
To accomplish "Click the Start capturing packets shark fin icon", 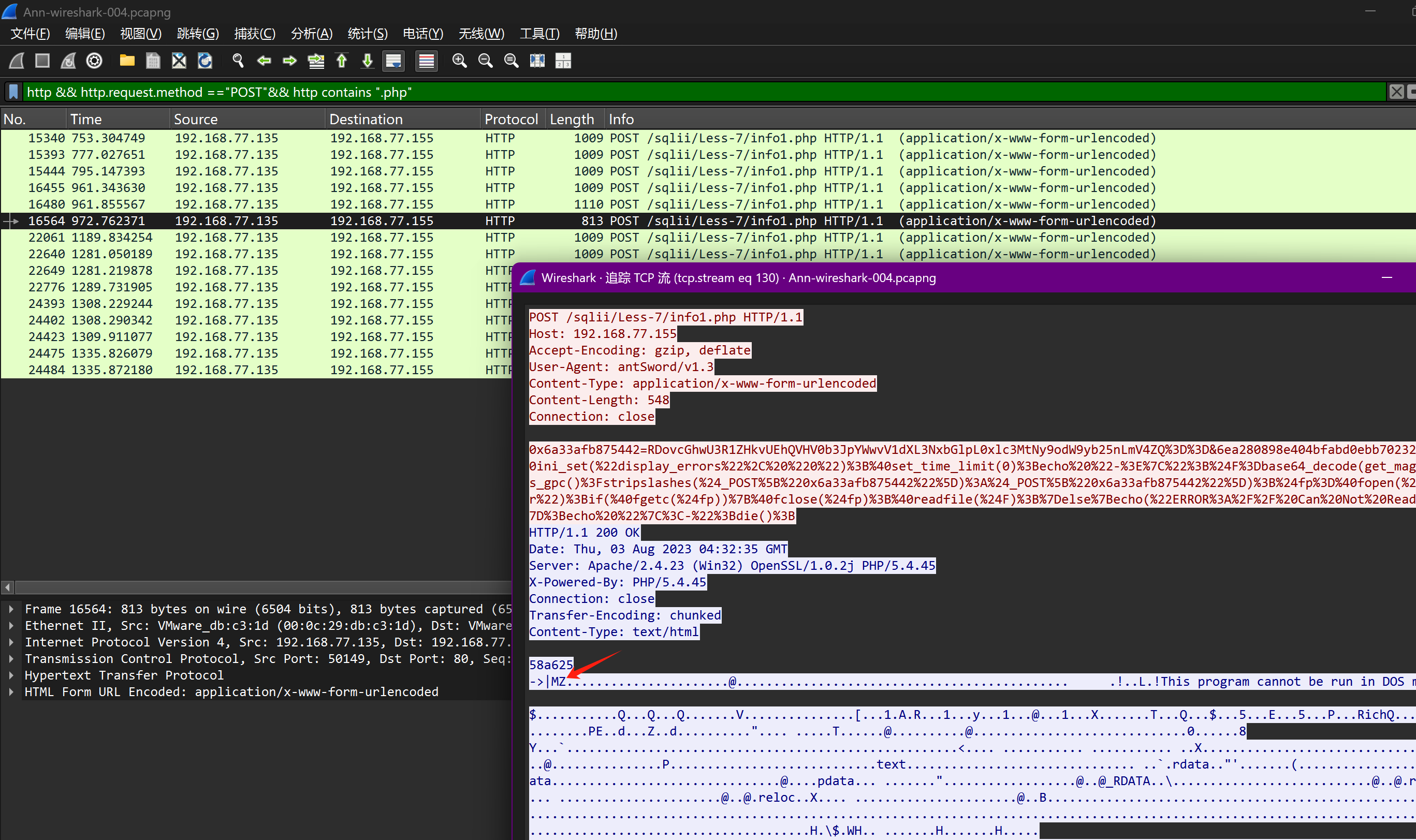I will coord(17,61).
